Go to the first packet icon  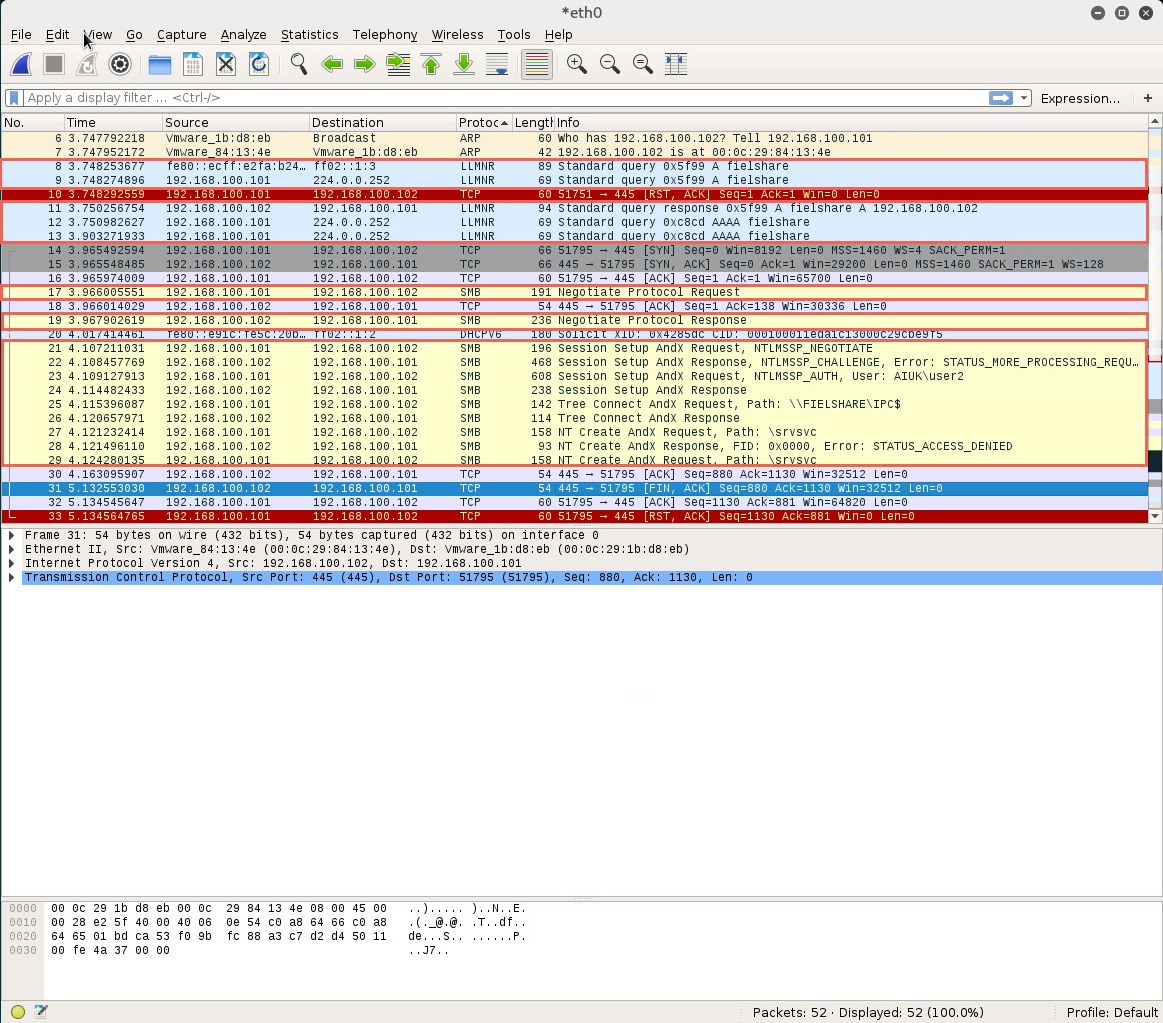(x=431, y=64)
